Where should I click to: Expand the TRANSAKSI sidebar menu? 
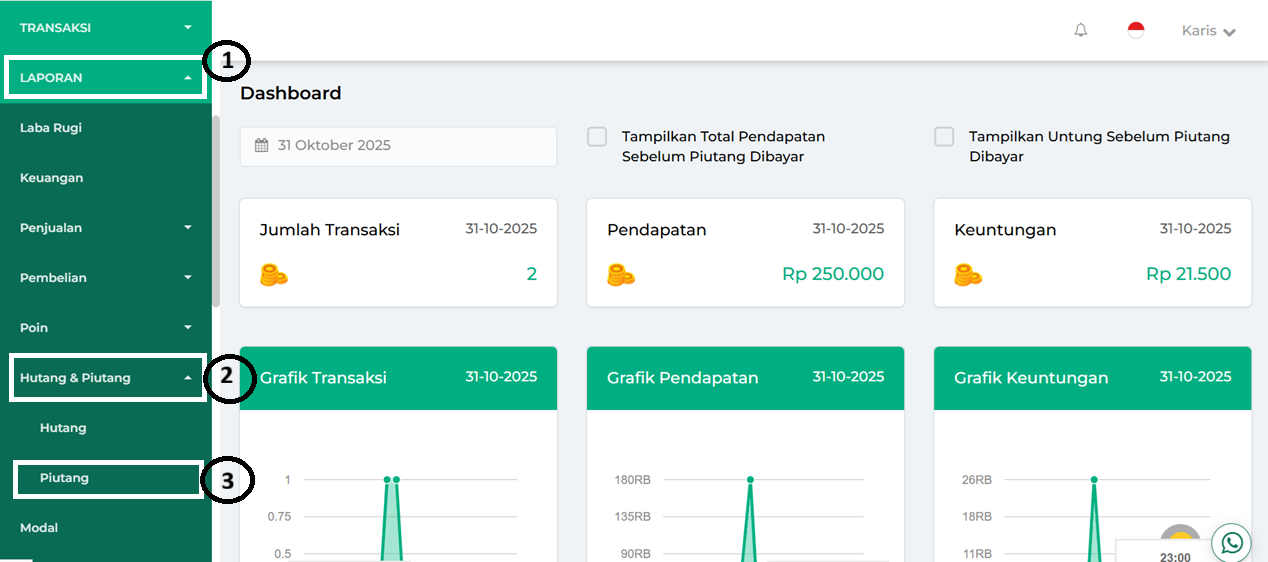point(105,28)
